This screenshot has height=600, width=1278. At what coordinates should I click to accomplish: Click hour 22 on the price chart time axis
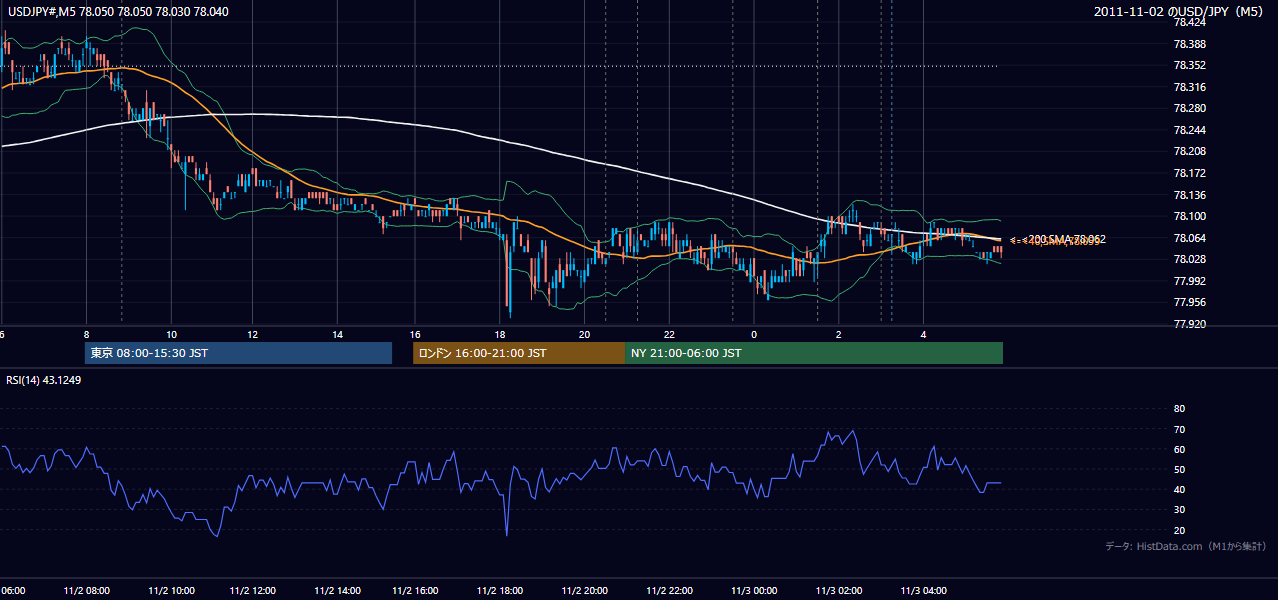pyautogui.click(x=669, y=334)
